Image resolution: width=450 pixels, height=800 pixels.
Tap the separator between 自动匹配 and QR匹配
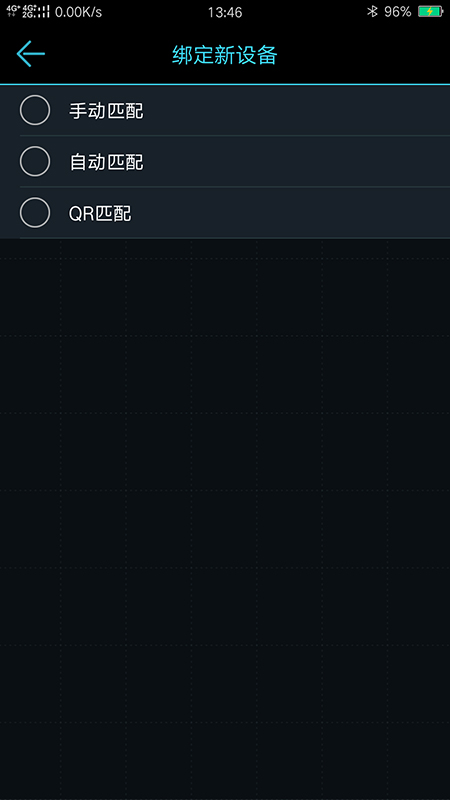tap(235, 187)
